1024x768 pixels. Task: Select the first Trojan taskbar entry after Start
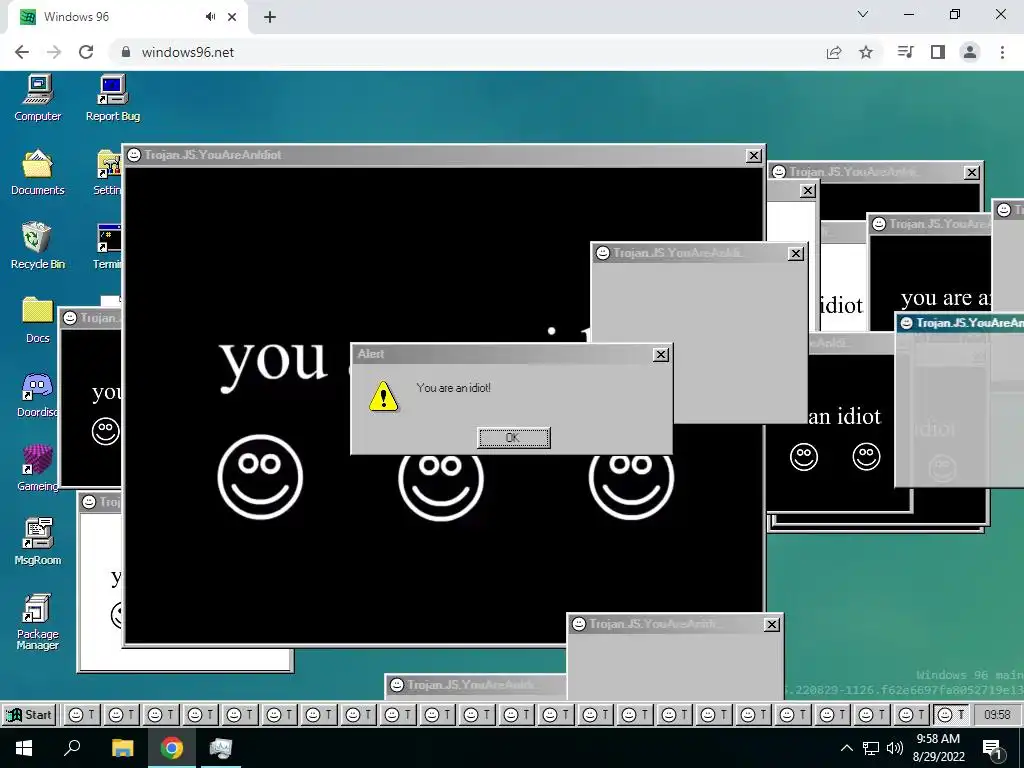[x=82, y=714]
